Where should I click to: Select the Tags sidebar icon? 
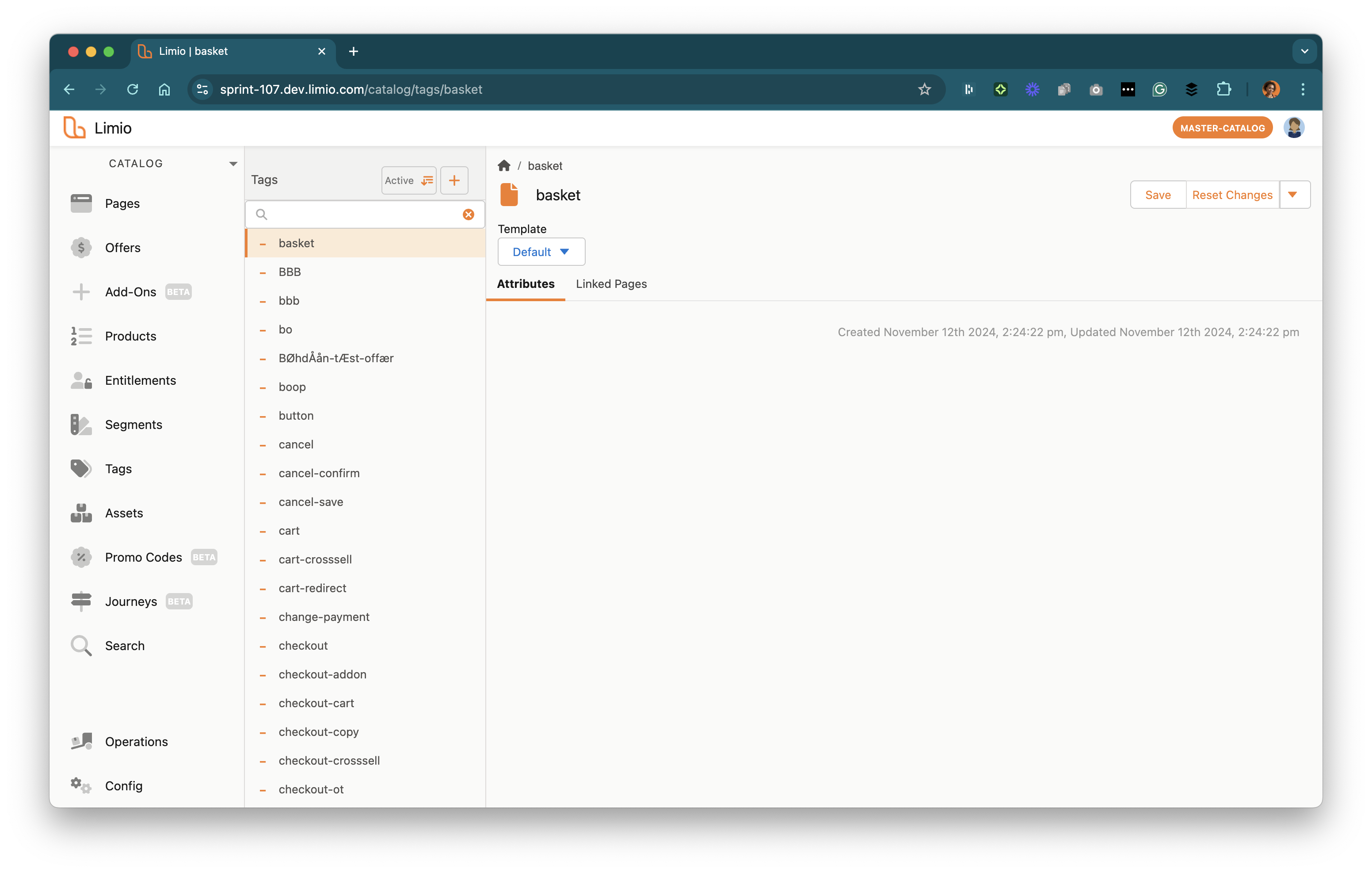[x=81, y=469]
